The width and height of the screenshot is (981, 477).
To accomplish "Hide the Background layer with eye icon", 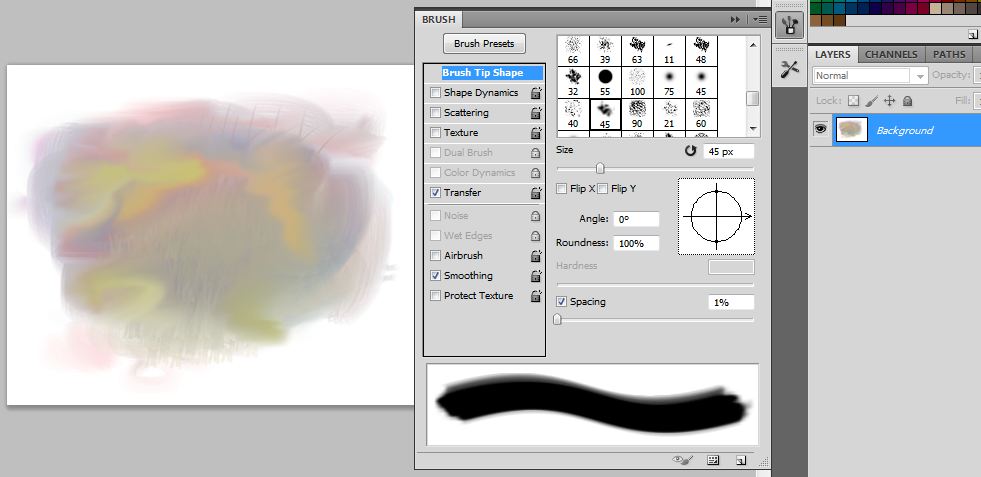I will [x=820, y=130].
